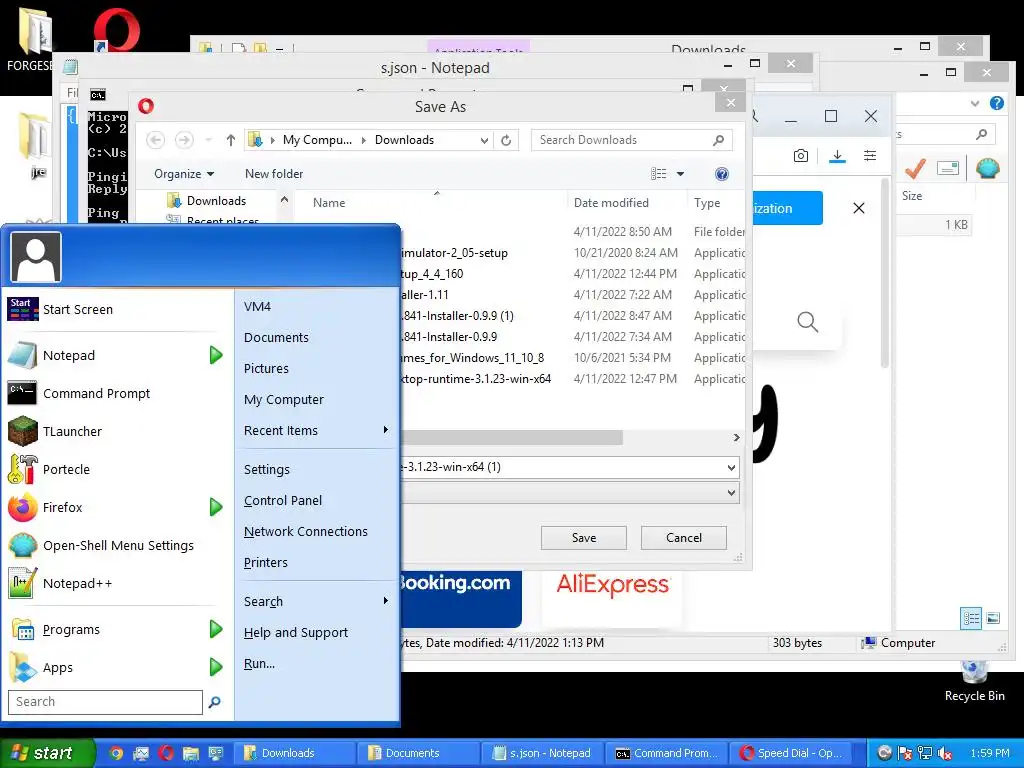
Task: Switch to s.json - Notepad taskbar button
Action: 542,753
